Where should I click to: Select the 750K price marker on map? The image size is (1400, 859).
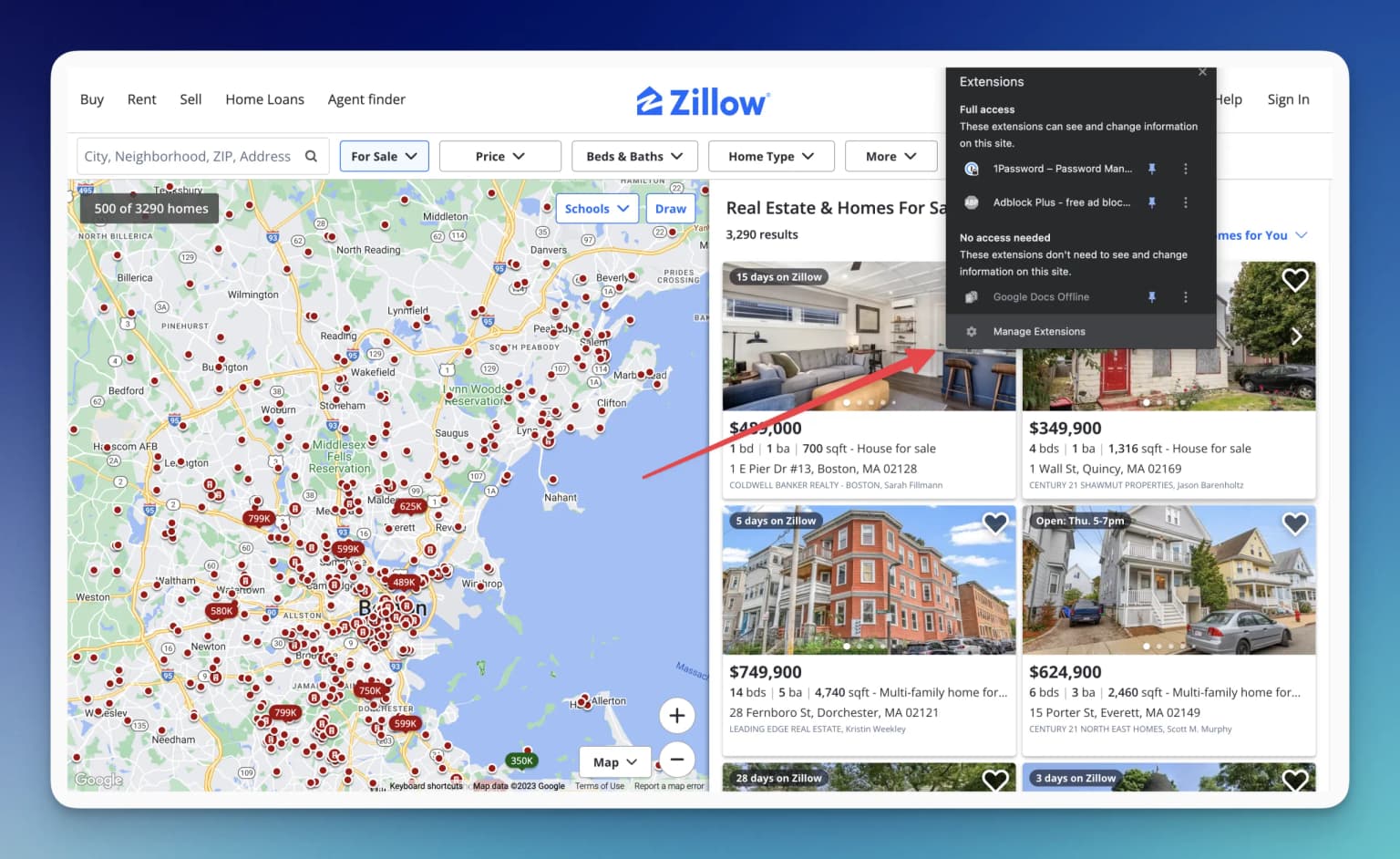[370, 690]
